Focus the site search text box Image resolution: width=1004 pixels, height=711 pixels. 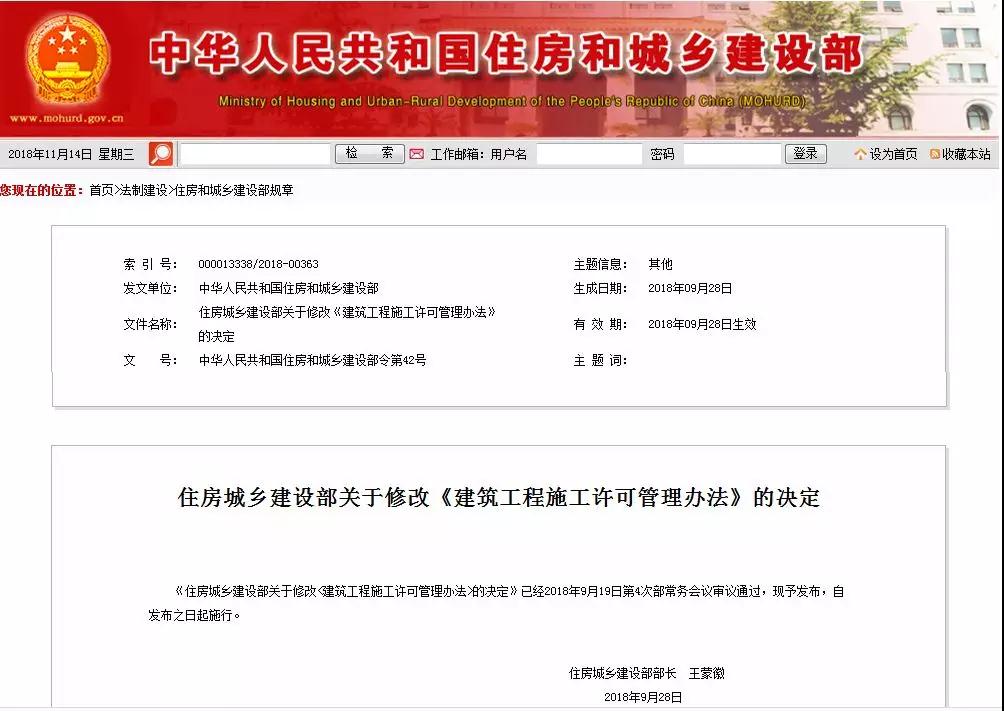coord(255,154)
